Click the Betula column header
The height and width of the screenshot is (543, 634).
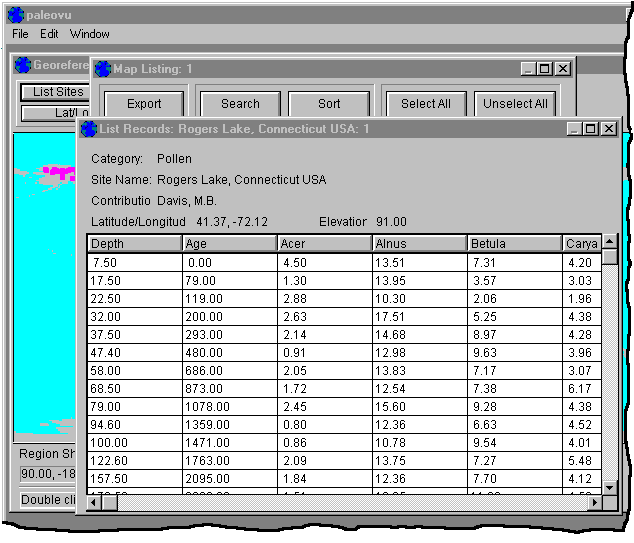click(x=514, y=244)
